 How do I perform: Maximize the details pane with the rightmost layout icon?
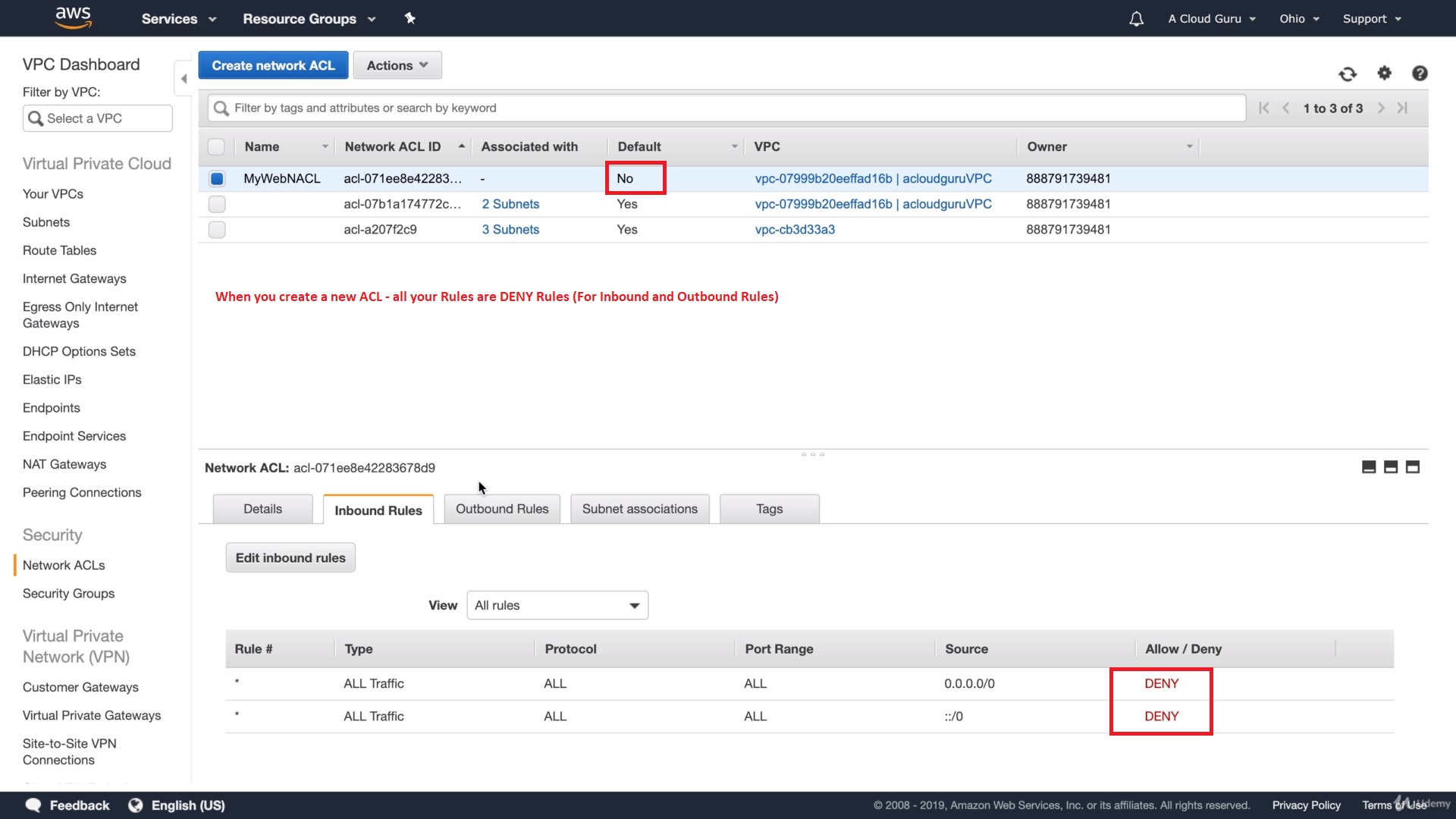click(x=1413, y=467)
